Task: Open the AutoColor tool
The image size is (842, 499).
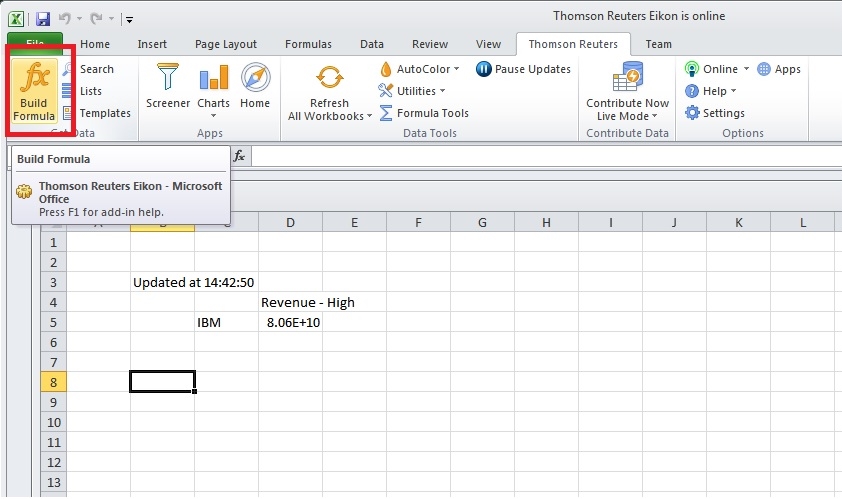Action: point(419,69)
